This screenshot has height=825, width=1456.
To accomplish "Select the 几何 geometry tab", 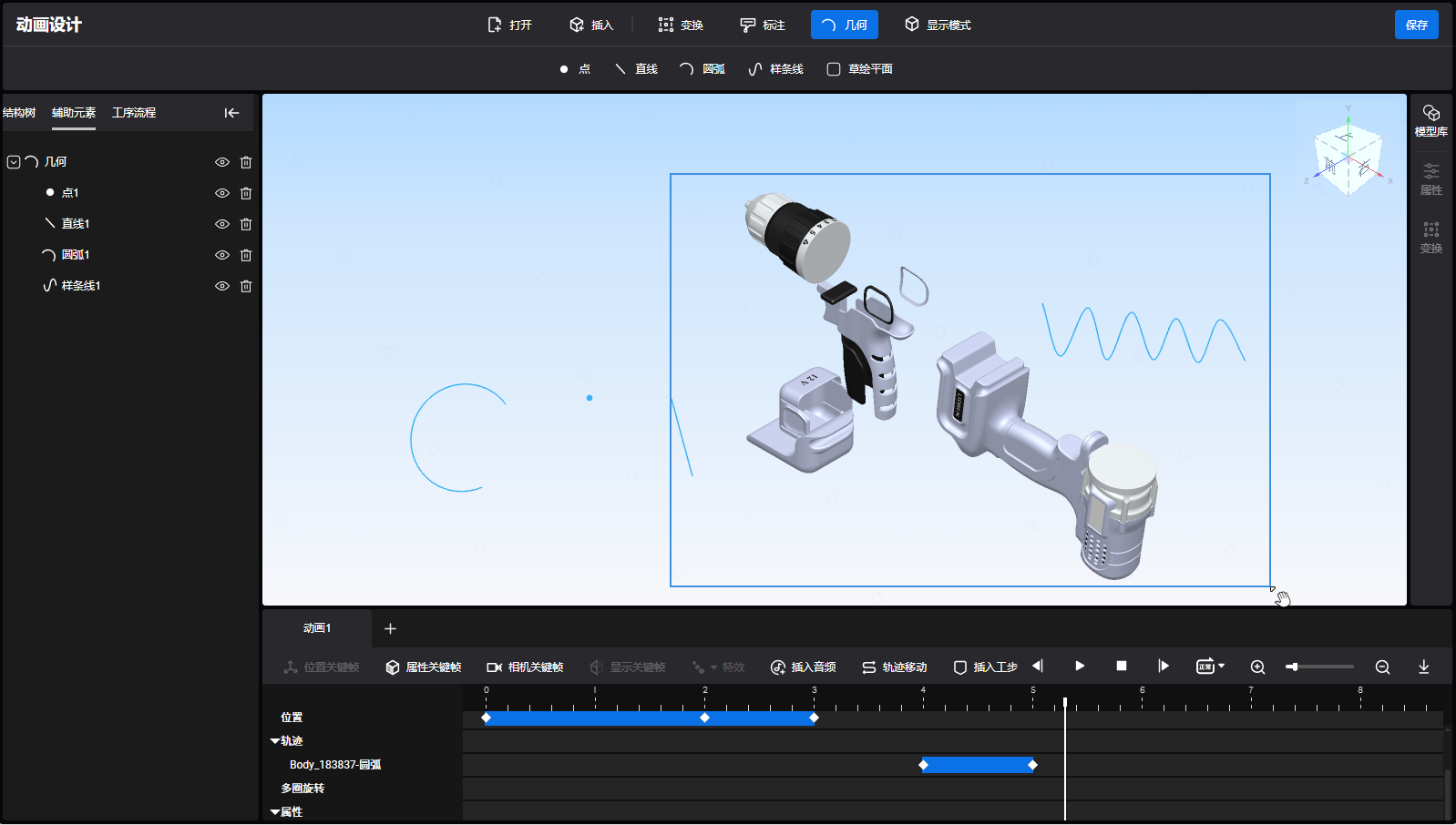I will (845, 25).
